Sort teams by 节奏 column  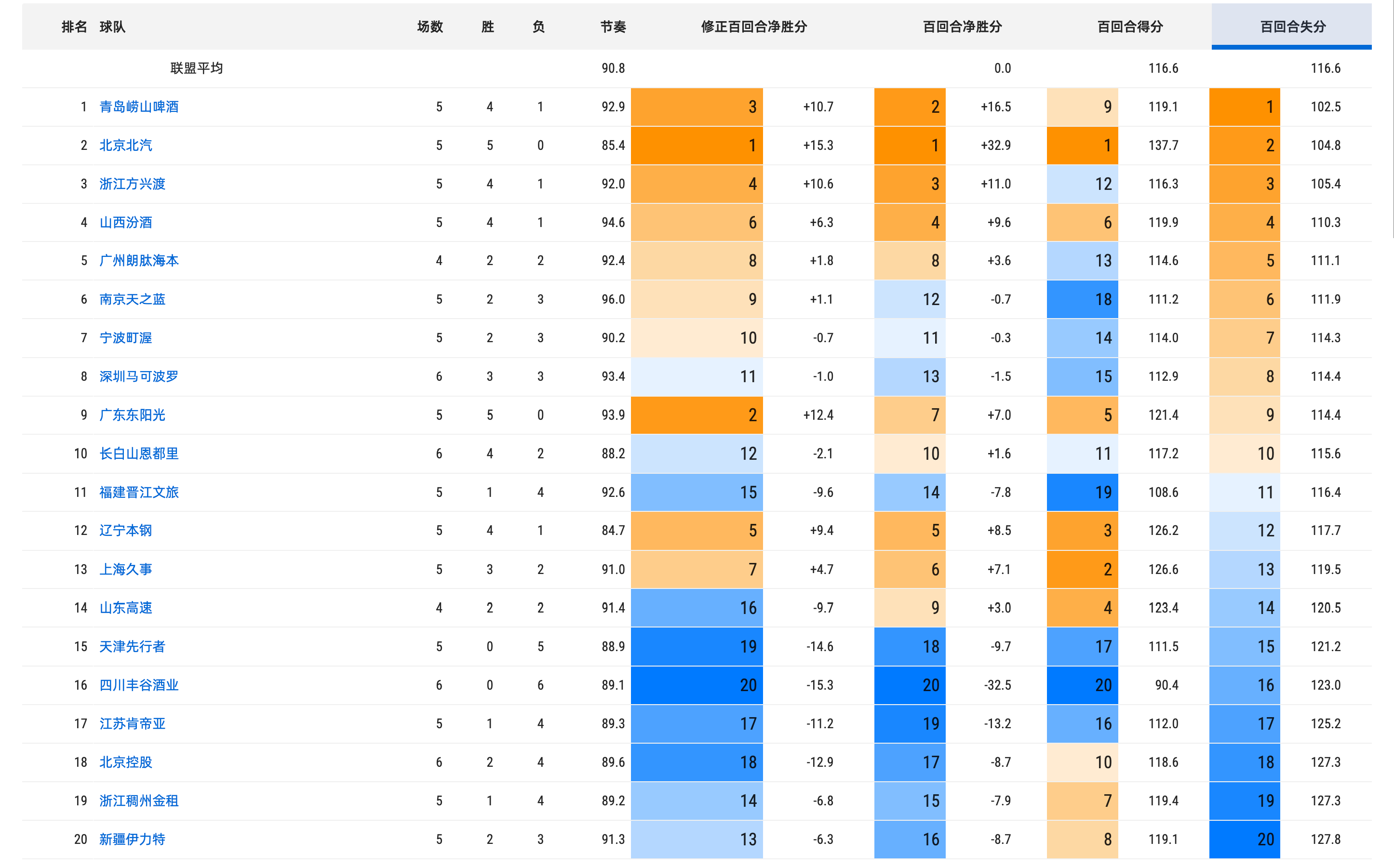613,27
